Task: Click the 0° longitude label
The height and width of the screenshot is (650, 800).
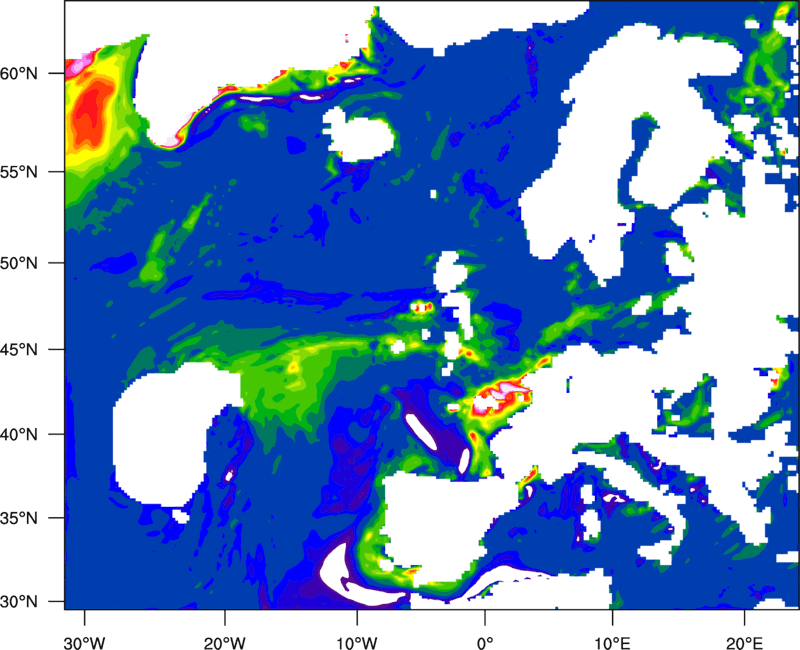Action: 485,643
